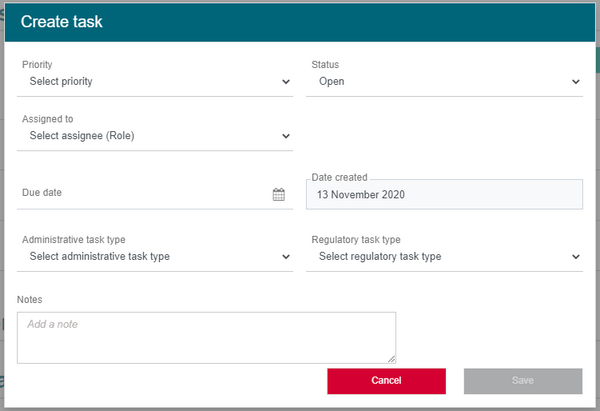The image size is (600, 411).
Task: Click the Notes box resize handle
Action: pos(391,358)
